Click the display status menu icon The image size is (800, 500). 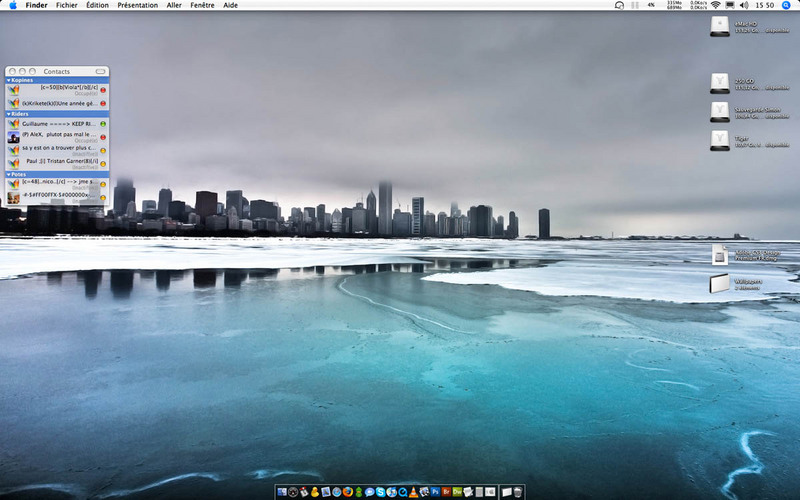click(730, 5)
